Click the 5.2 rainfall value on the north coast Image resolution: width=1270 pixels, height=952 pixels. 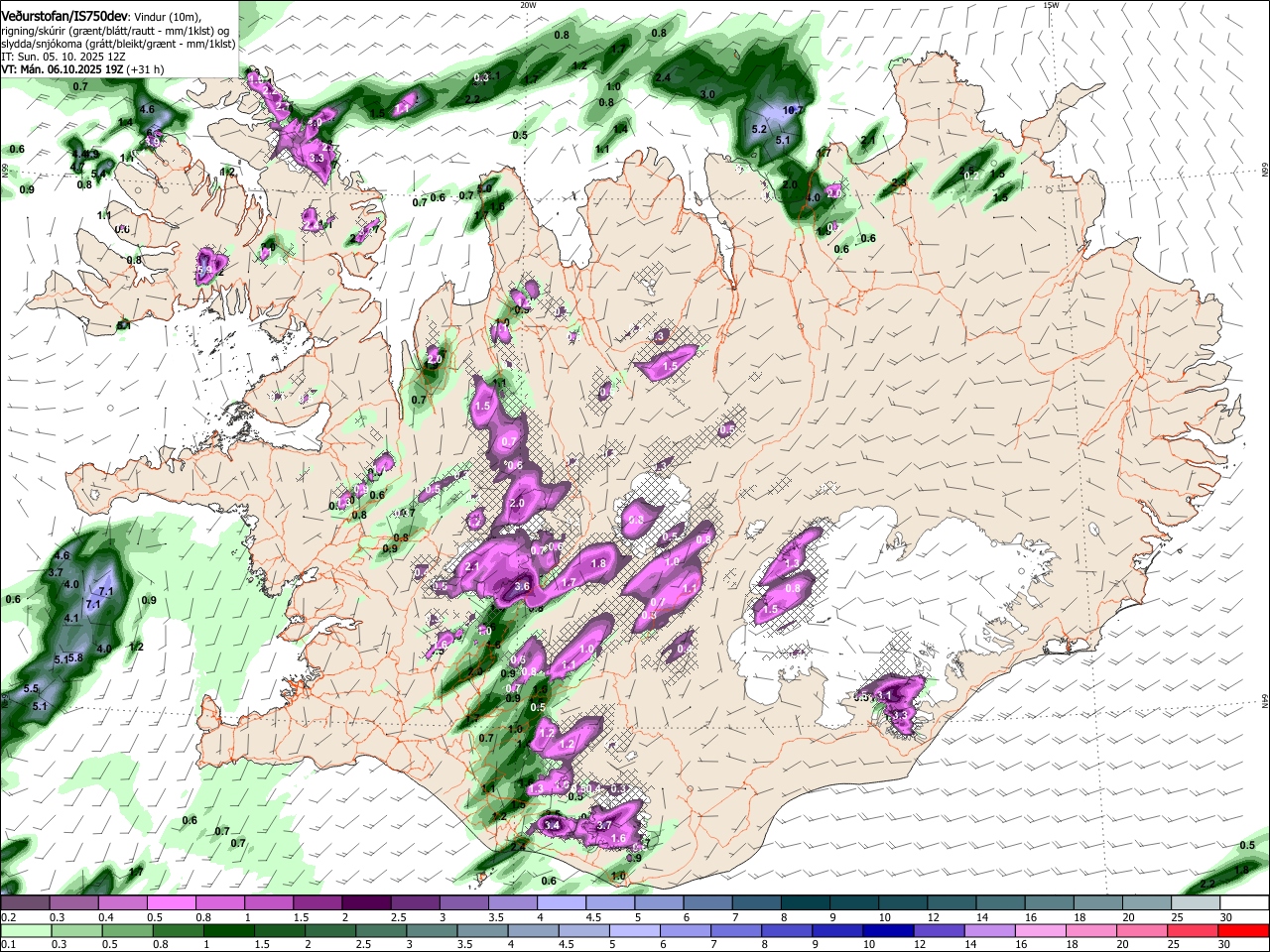click(760, 130)
